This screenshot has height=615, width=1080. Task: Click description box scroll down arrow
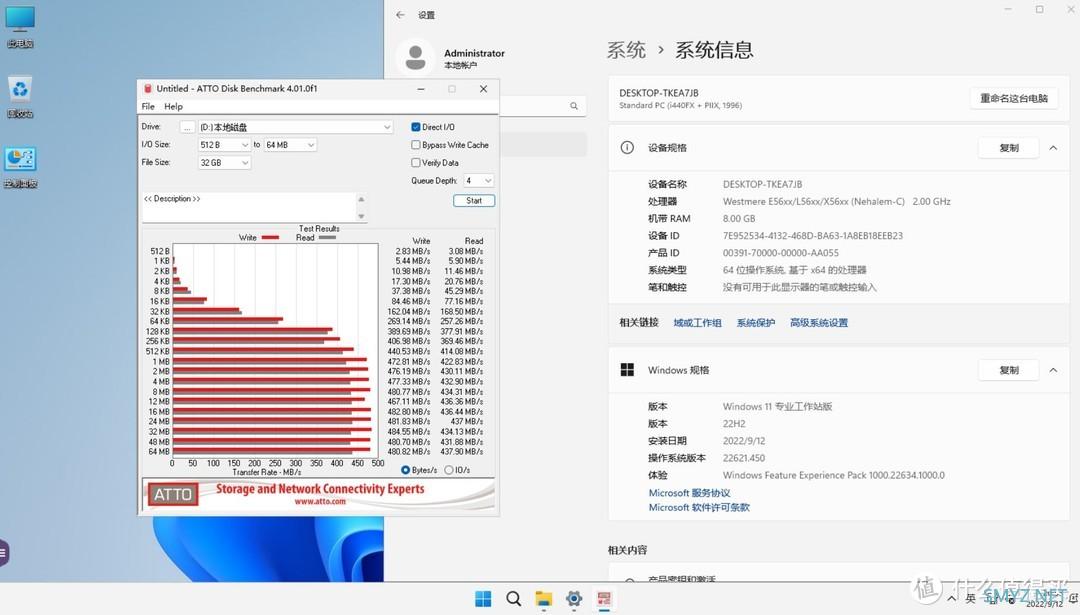click(x=361, y=216)
